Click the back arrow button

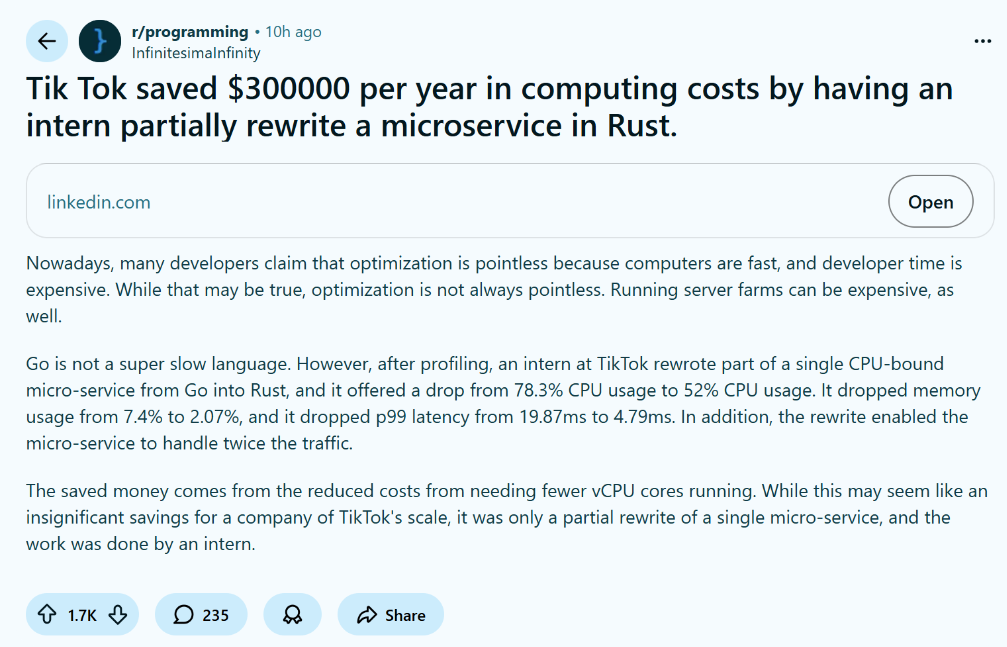point(46,41)
